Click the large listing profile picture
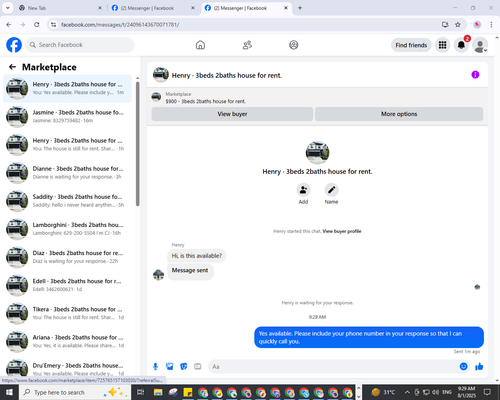 (x=317, y=153)
